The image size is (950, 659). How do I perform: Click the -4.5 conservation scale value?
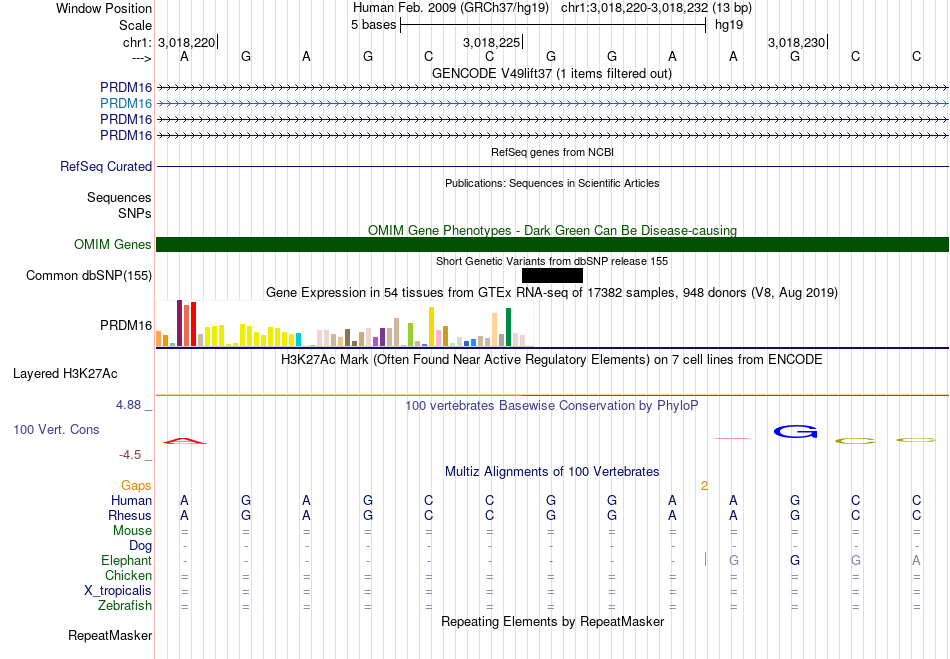pyautogui.click(x=130, y=455)
